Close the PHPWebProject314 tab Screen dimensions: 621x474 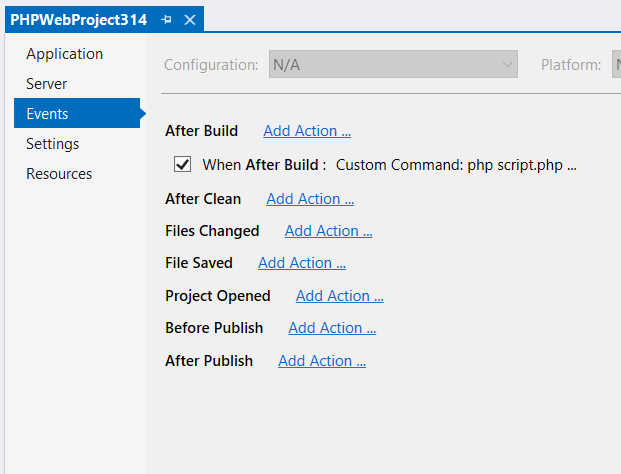[x=191, y=19]
